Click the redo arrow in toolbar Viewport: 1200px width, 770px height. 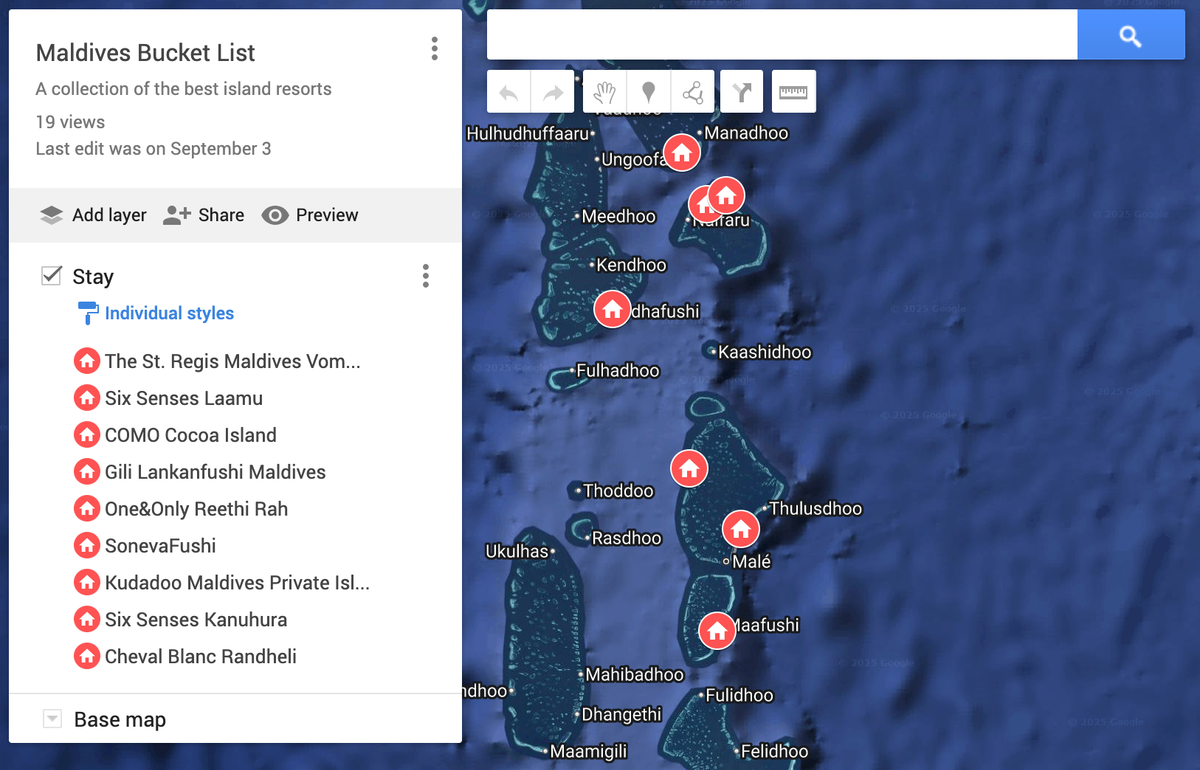552,92
